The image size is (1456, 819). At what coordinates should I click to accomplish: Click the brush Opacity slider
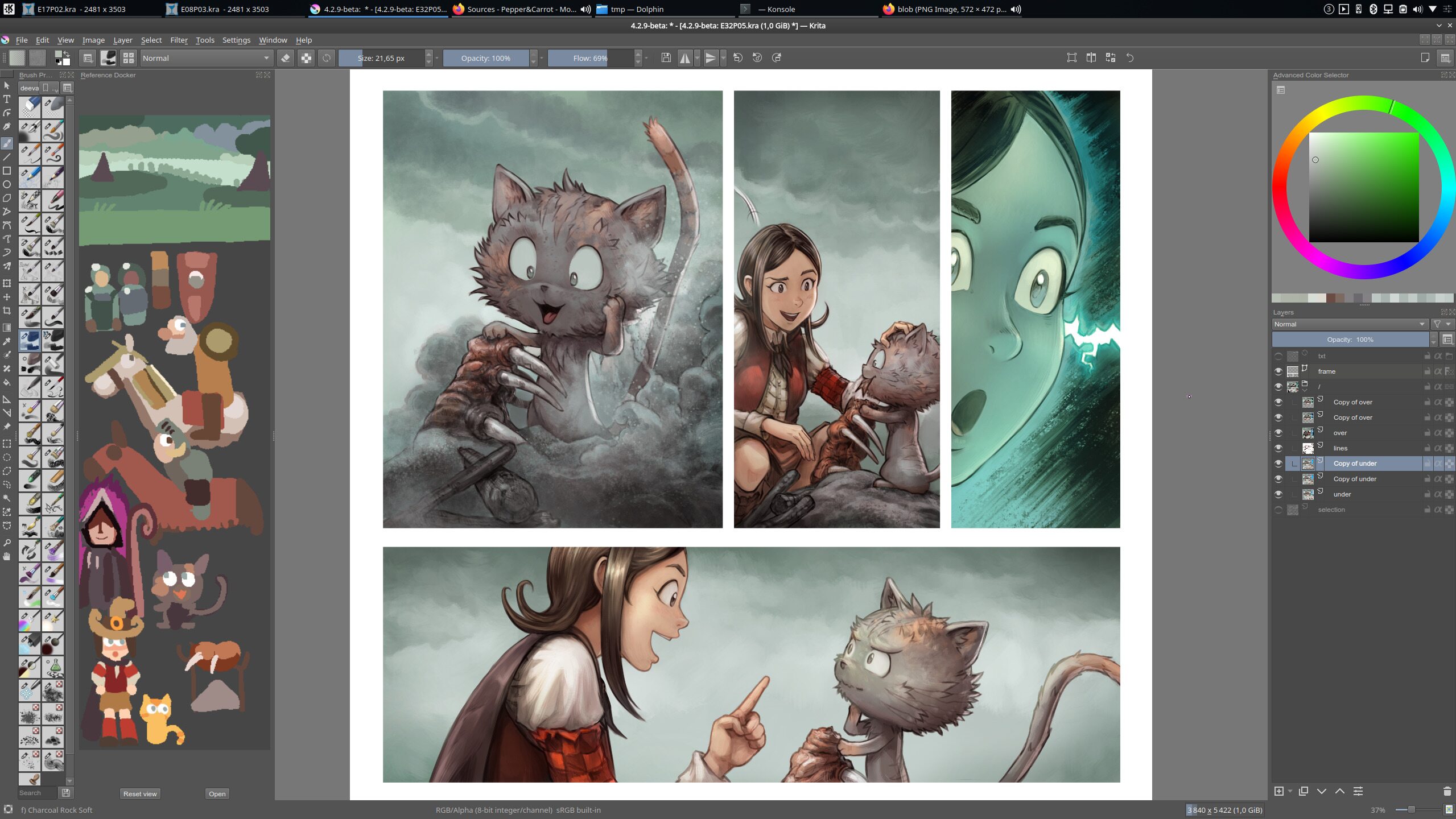coord(485,58)
